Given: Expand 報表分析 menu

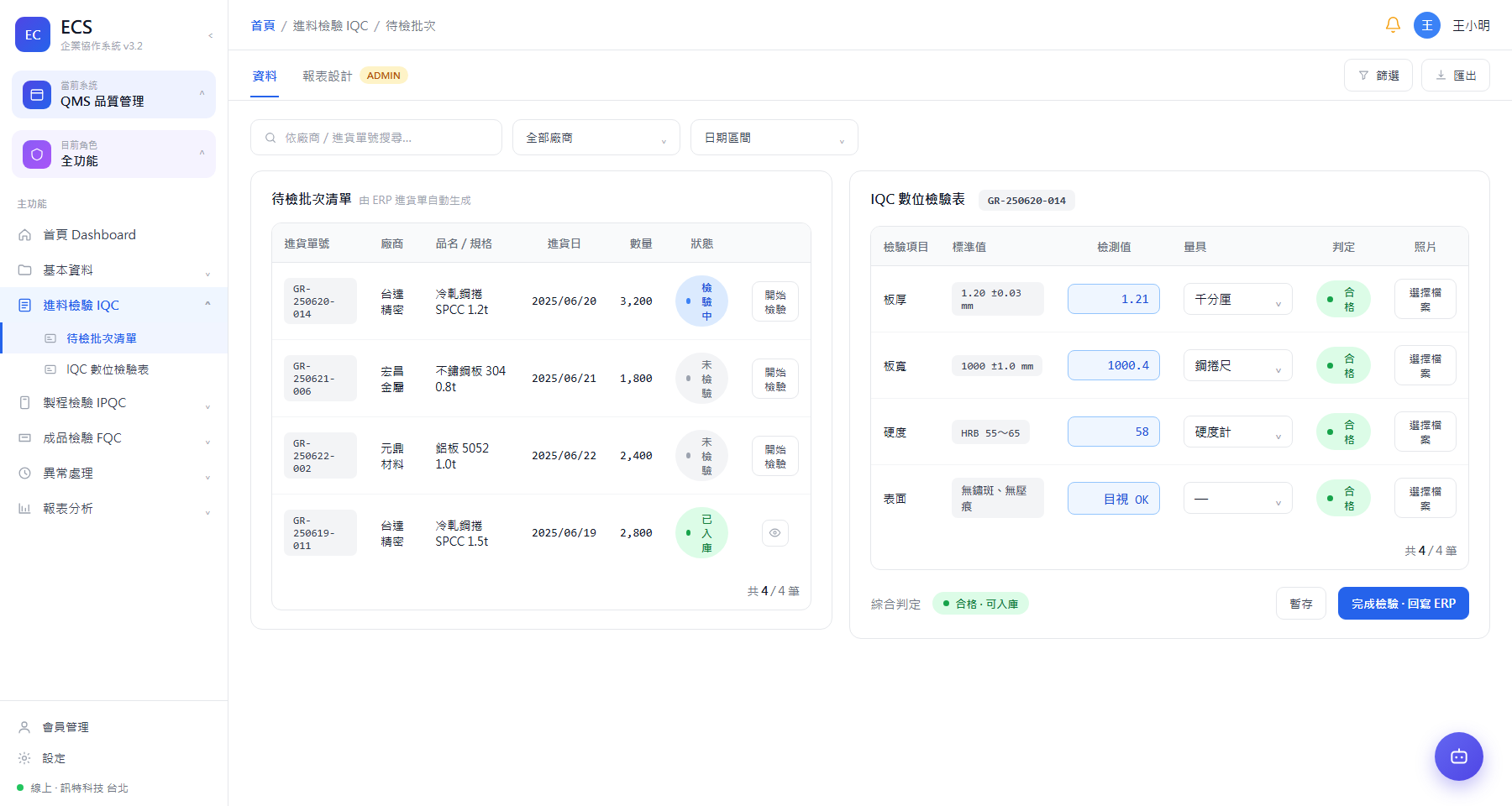Looking at the screenshot, I should click(x=113, y=509).
